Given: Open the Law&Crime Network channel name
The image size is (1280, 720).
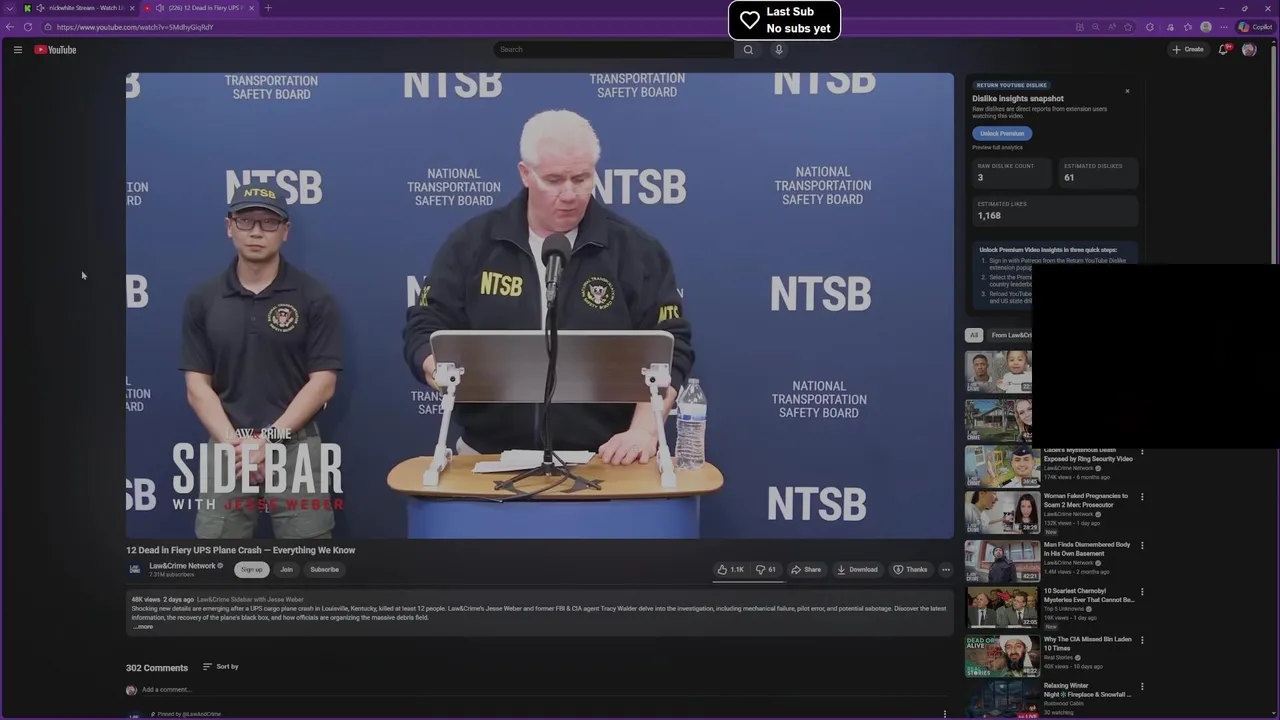Looking at the screenshot, I should pyautogui.click(x=182, y=566).
